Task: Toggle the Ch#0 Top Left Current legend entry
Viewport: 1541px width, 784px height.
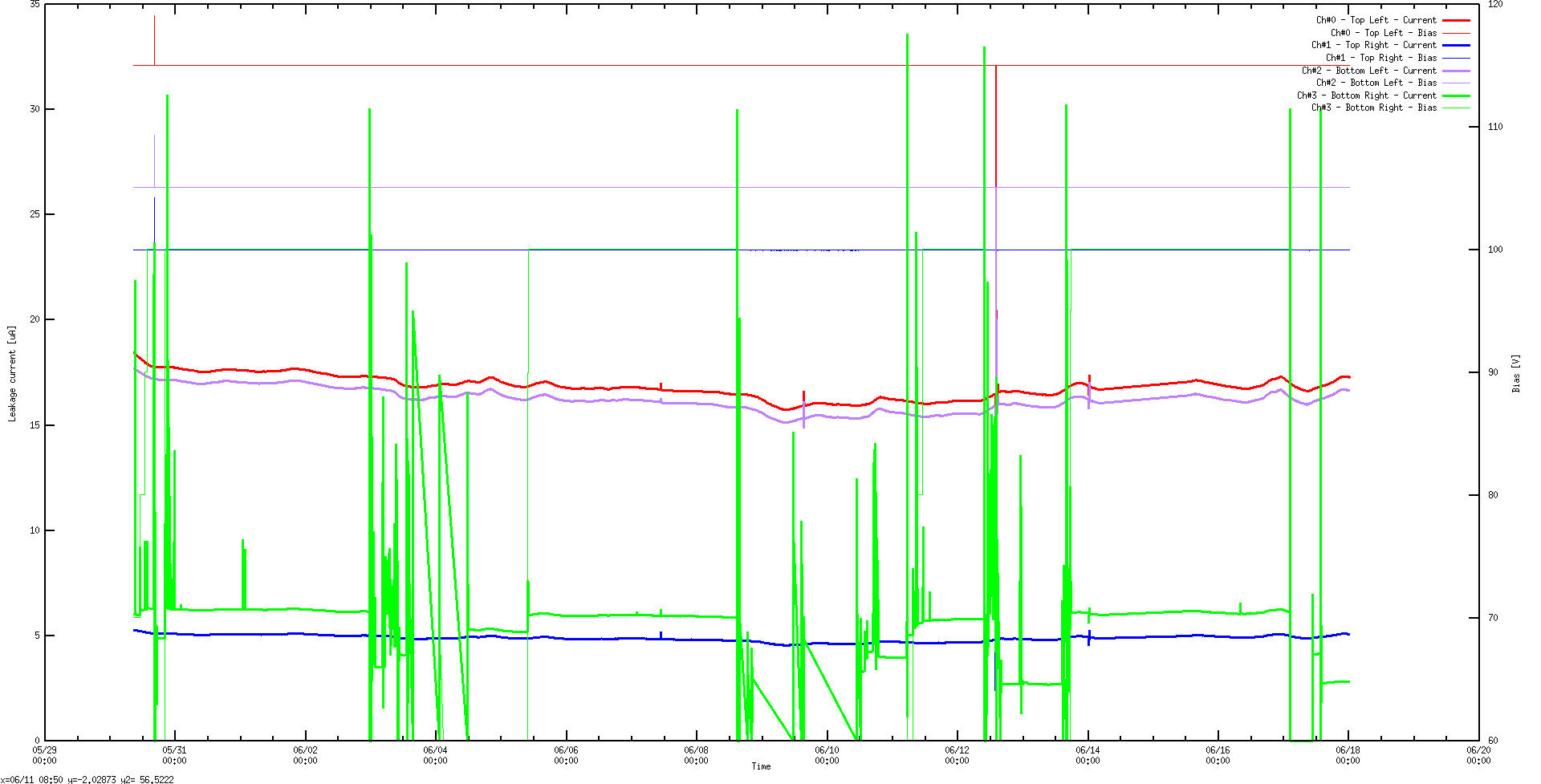Action: coord(1376,20)
